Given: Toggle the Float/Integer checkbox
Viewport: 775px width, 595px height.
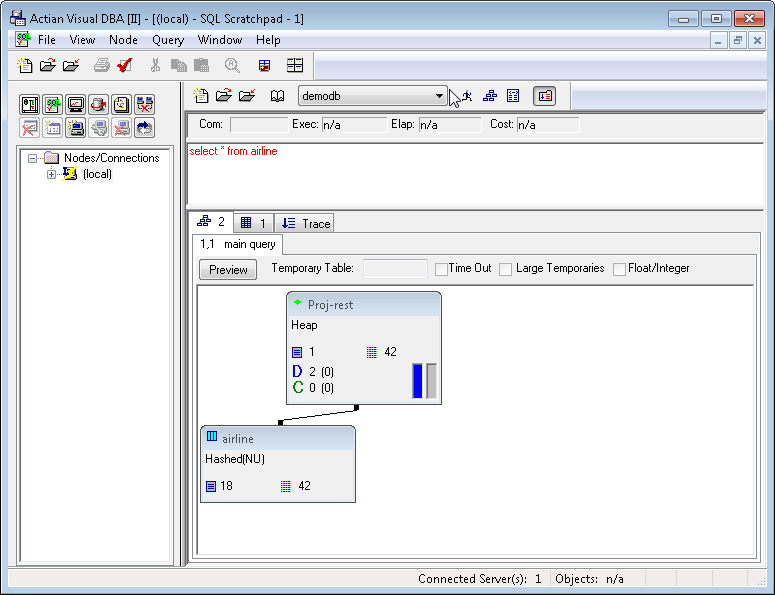Looking at the screenshot, I should [x=619, y=269].
